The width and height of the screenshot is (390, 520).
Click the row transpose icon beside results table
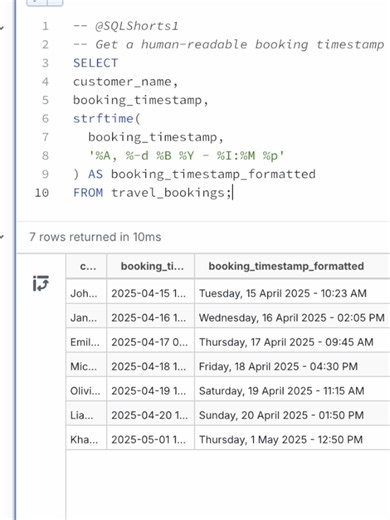pyautogui.click(x=41, y=283)
